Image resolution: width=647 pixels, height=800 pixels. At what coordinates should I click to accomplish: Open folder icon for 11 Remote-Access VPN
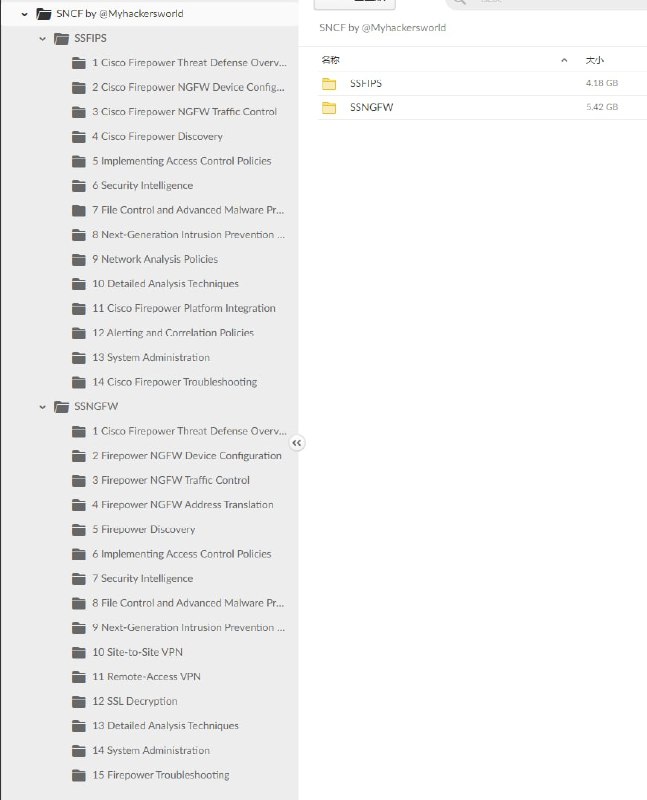pyautogui.click(x=79, y=677)
